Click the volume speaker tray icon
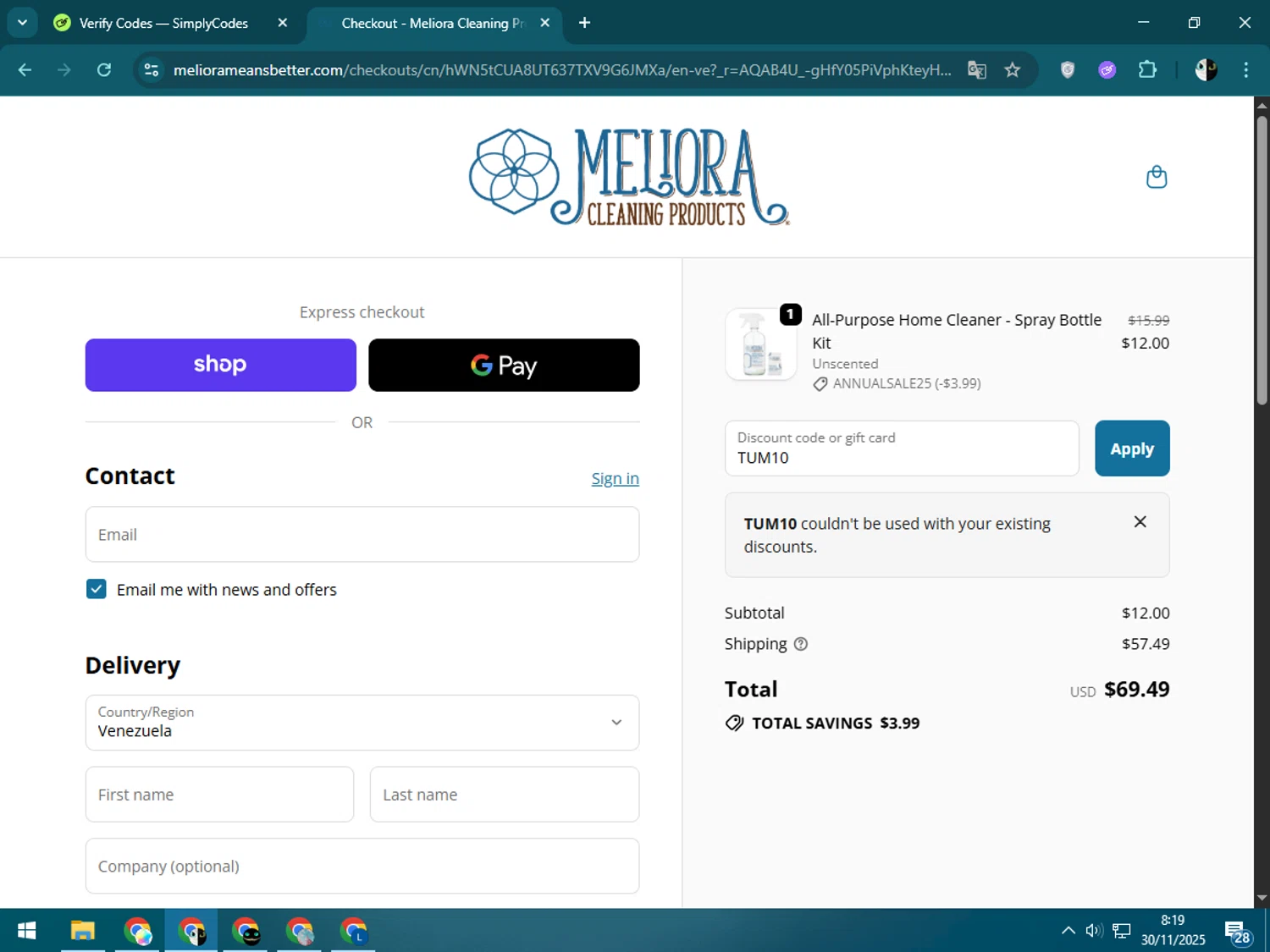This screenshot has height=952, width=1270. coord(1094,931)
